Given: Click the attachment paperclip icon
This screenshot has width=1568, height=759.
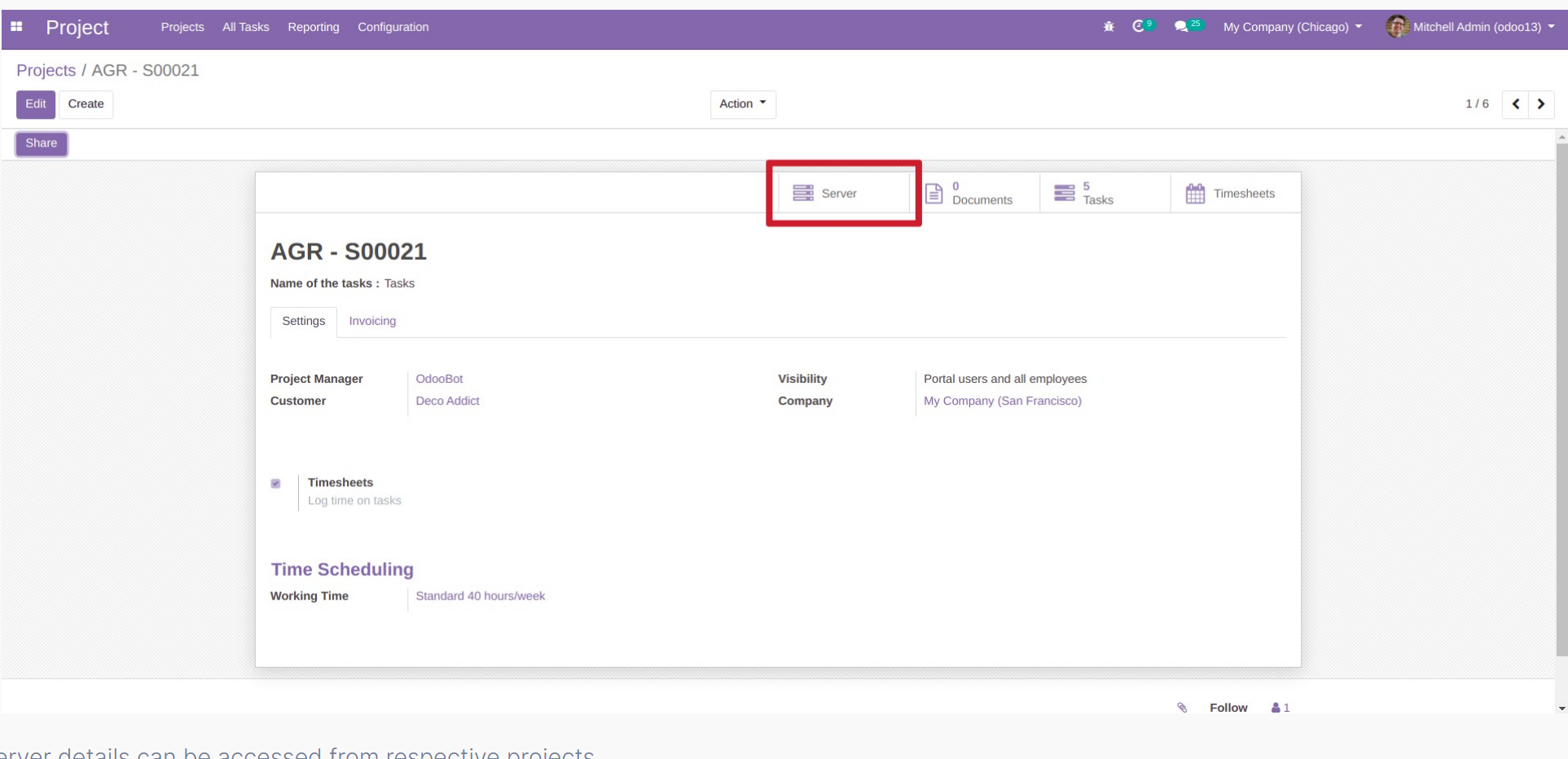Looking at the screenshot, I should [1182, 708].
